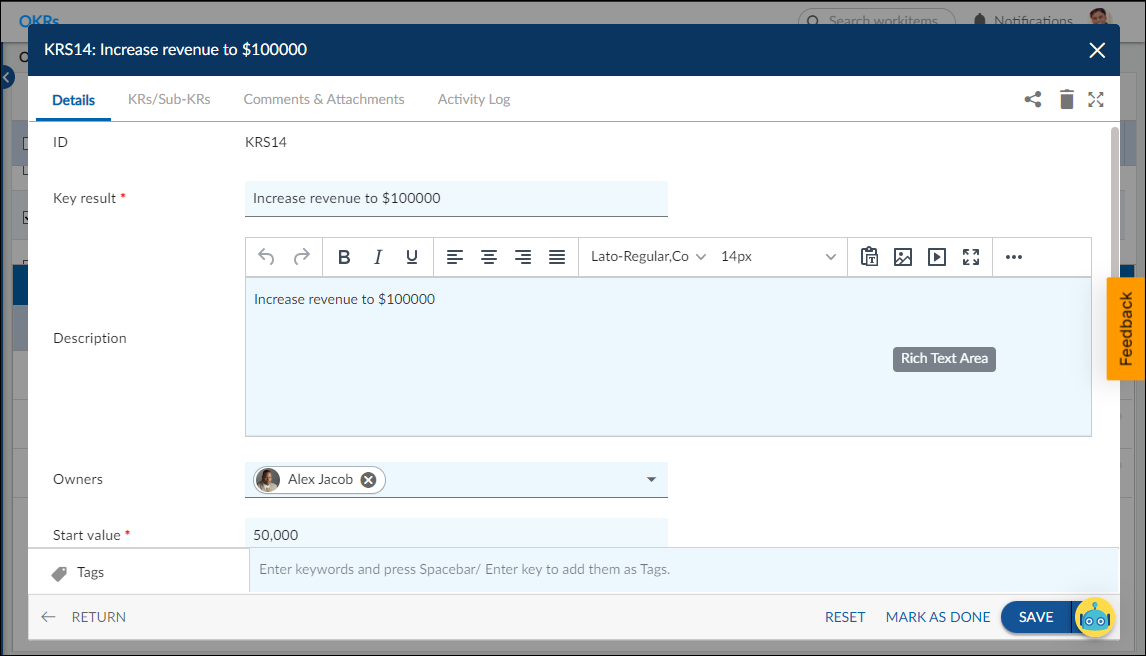Viewport: 1146px width, 656px height.
Task: Open the Activity Log tab
Action: tap(473, 99)
